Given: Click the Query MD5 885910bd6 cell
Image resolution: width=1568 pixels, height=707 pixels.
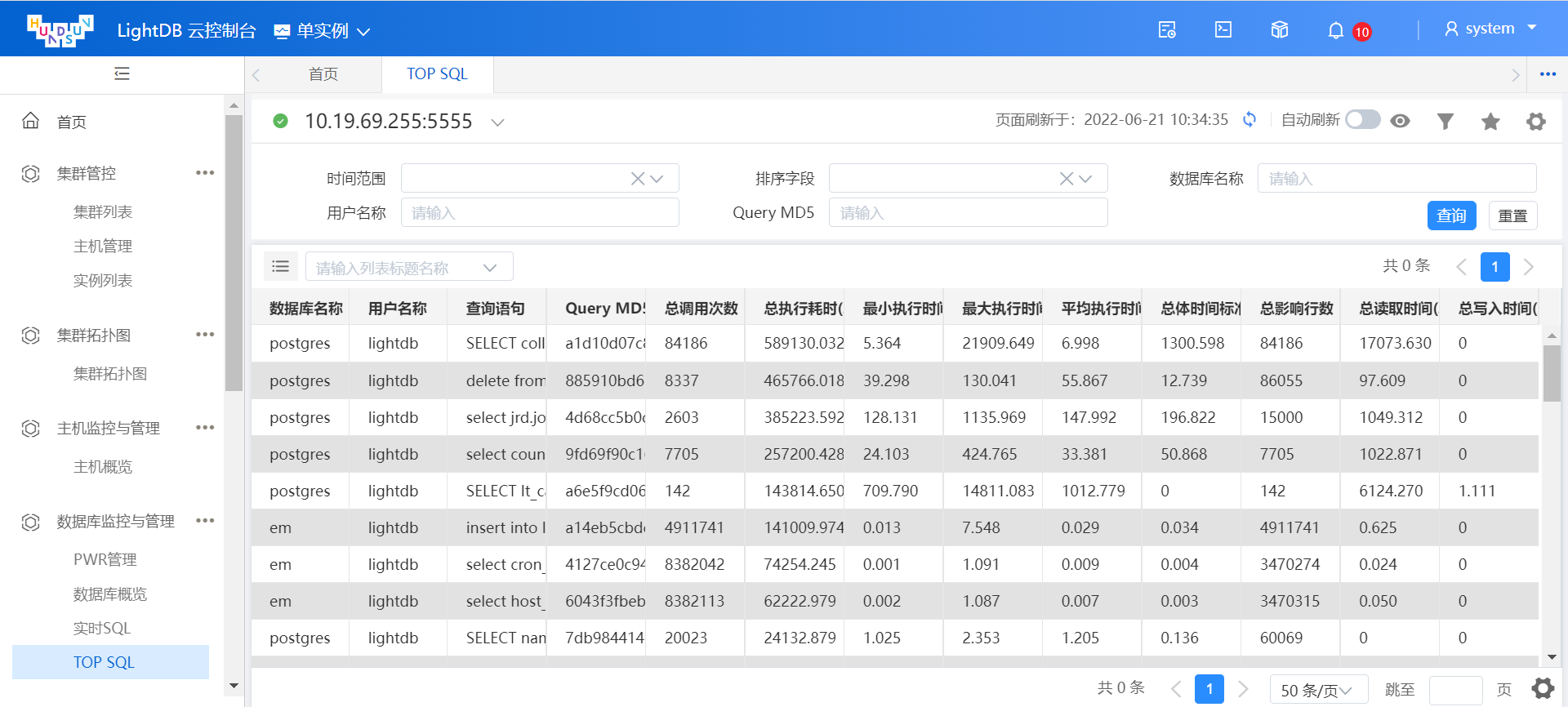Looking at the screenshot, I should [596, 380].
